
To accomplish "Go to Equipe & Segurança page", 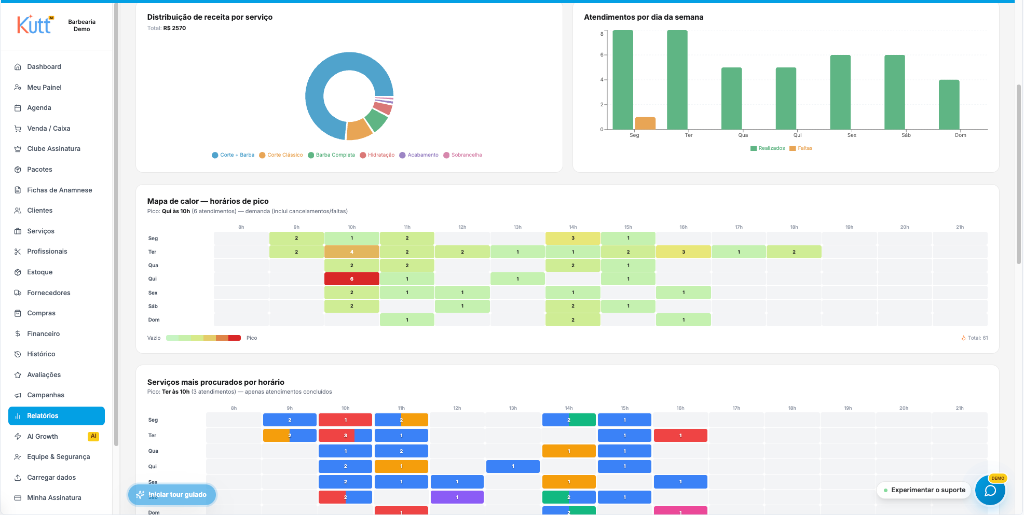I will tap(56, 457).
